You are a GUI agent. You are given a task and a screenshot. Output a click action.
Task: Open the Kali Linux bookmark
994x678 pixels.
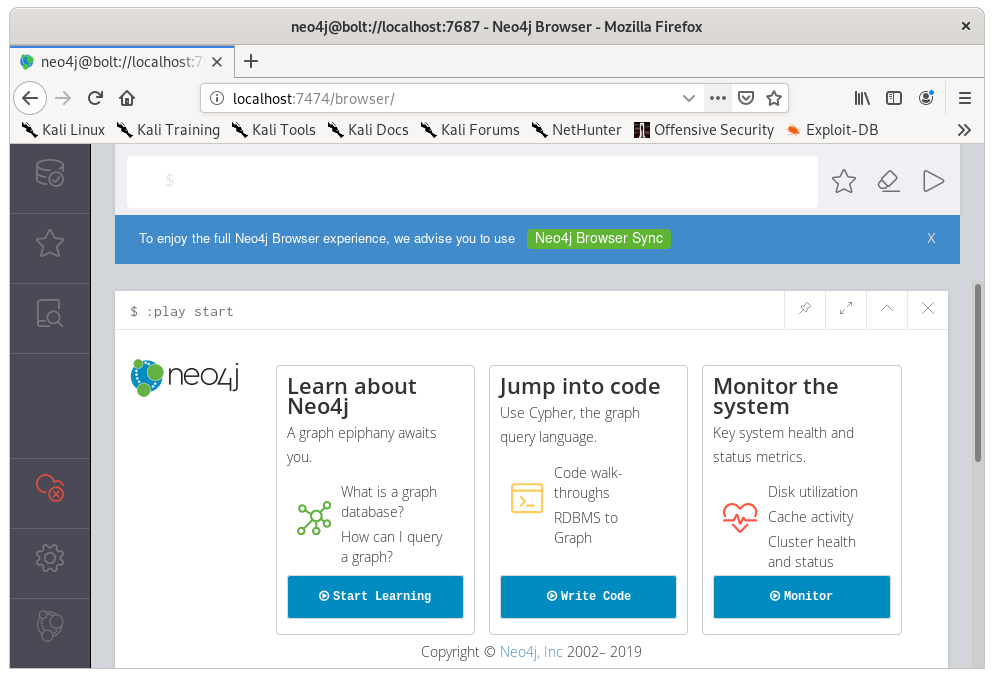pos(63,130)
